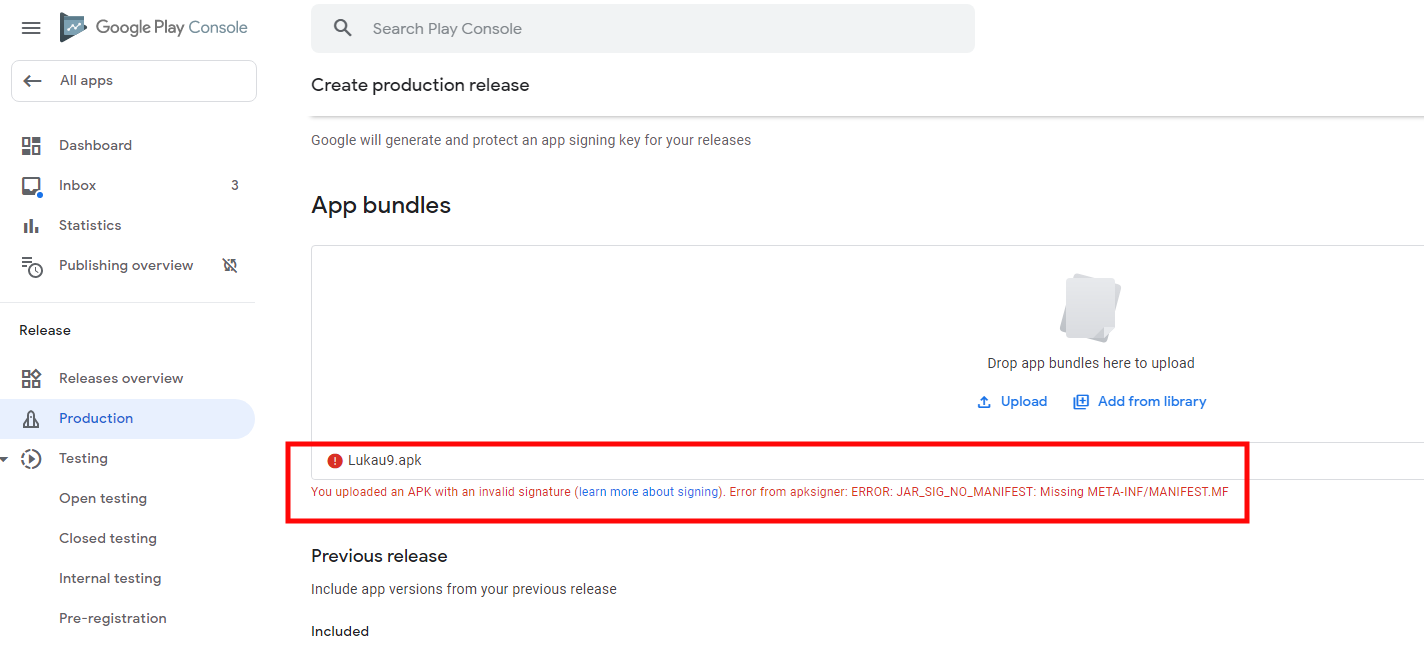Click the Upload app bundle button
The image size is (1424, 651).
[x=1012, y=401]
